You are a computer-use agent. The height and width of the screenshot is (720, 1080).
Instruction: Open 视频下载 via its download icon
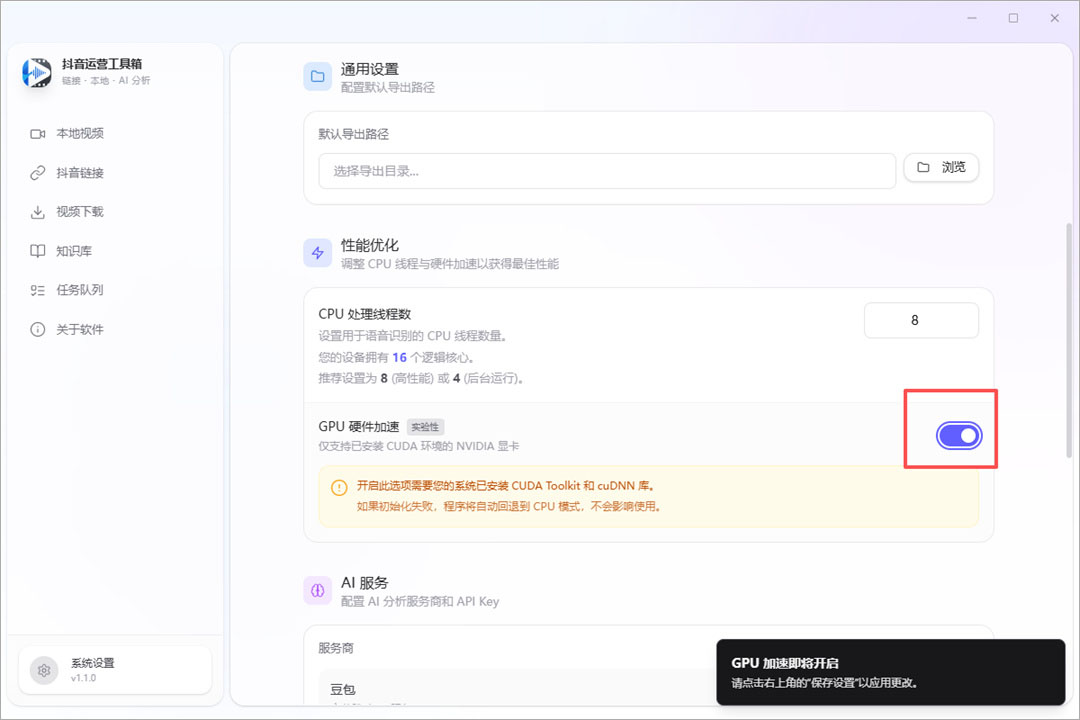click(36, 211)
